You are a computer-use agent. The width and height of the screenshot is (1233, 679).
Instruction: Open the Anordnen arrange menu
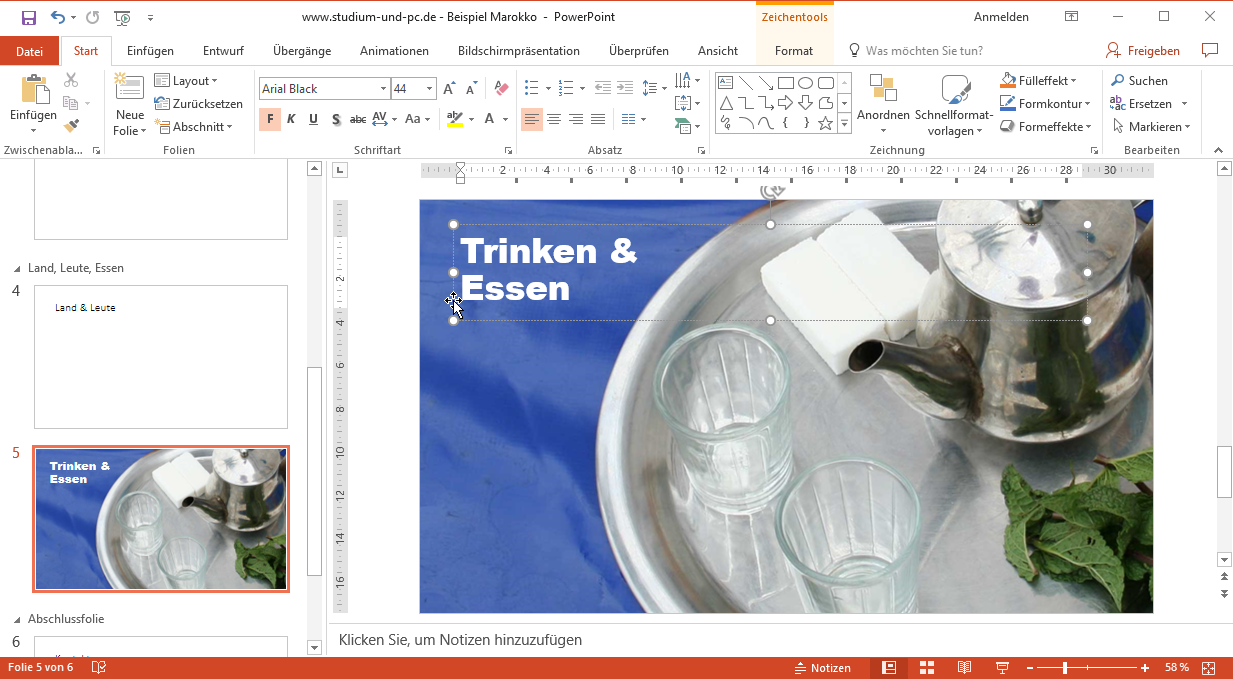click(x=883, y=106)
